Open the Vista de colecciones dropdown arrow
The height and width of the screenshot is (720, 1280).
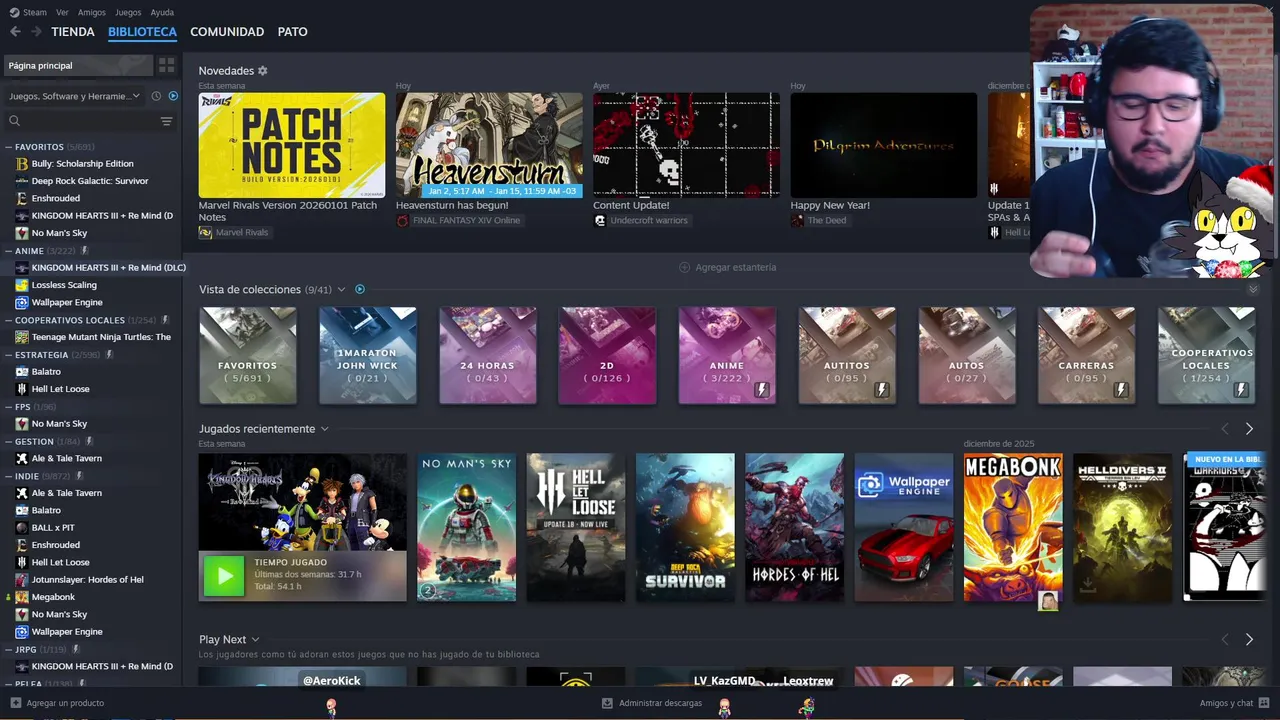(341, 290)
